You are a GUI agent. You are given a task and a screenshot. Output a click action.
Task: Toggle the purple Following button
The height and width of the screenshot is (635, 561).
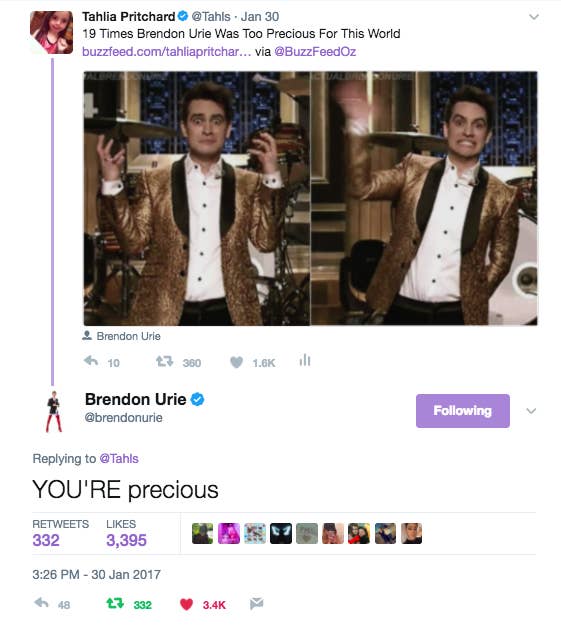[x=463, y=411]
